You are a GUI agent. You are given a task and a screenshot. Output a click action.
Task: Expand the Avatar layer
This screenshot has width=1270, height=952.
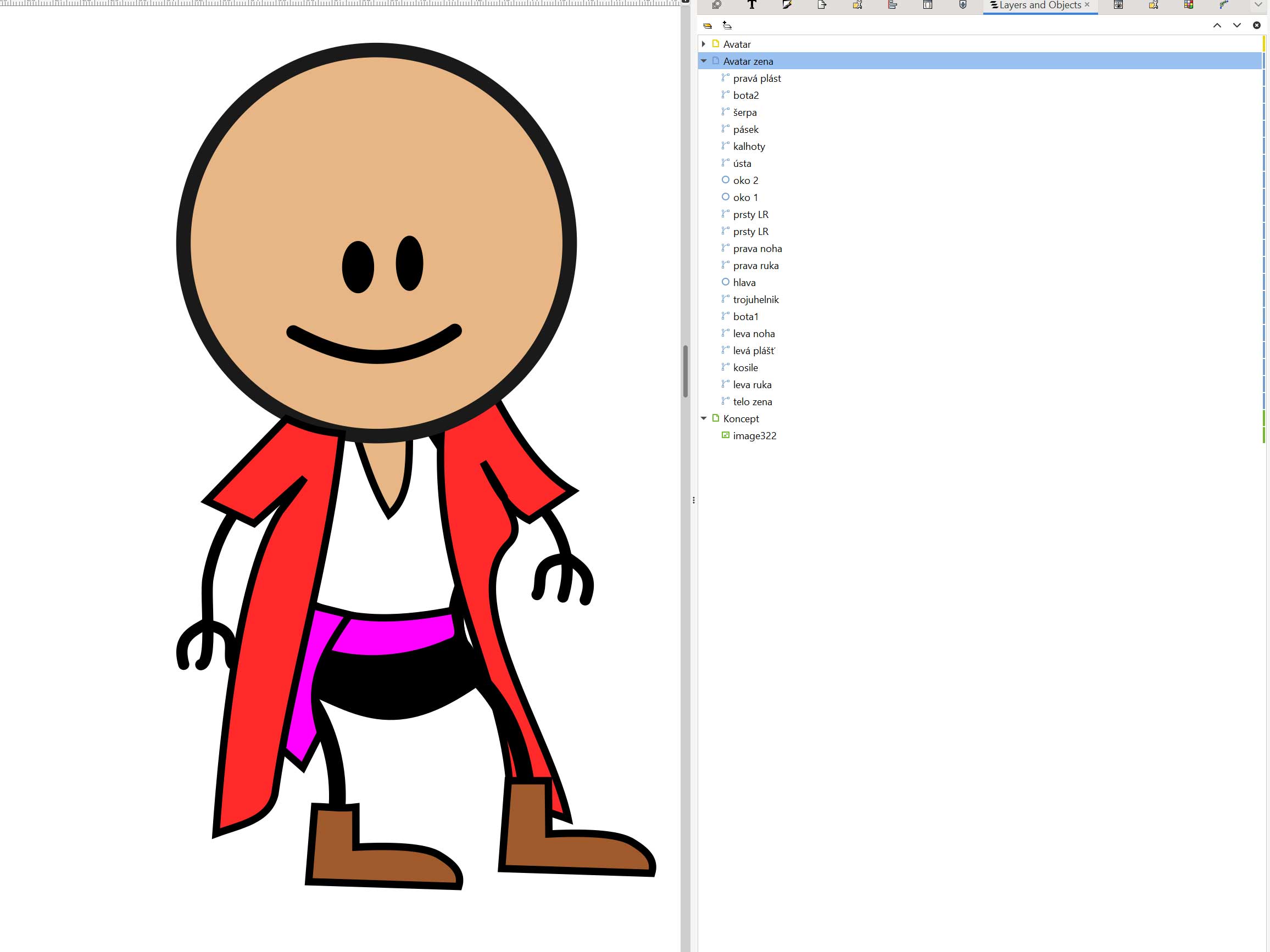(x=703, y=44)
